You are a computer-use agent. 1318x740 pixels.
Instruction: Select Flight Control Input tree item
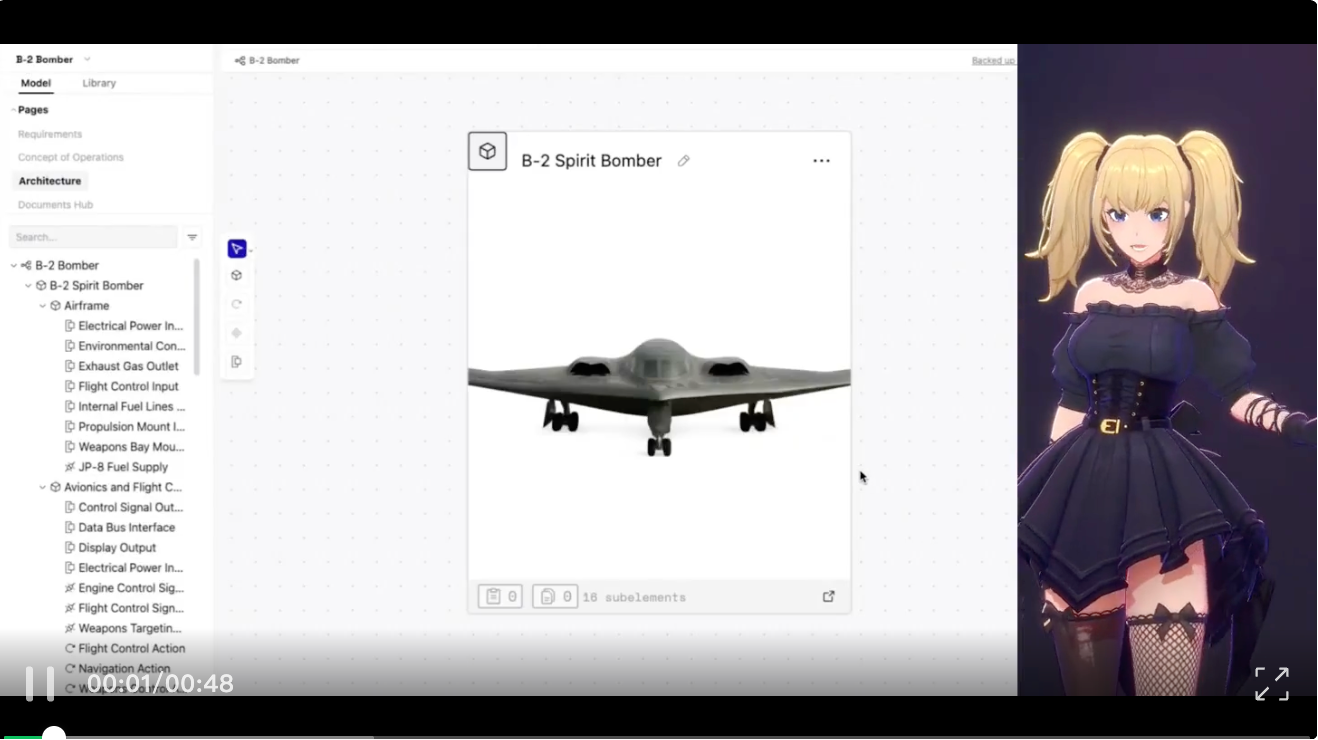click(121, 387)
